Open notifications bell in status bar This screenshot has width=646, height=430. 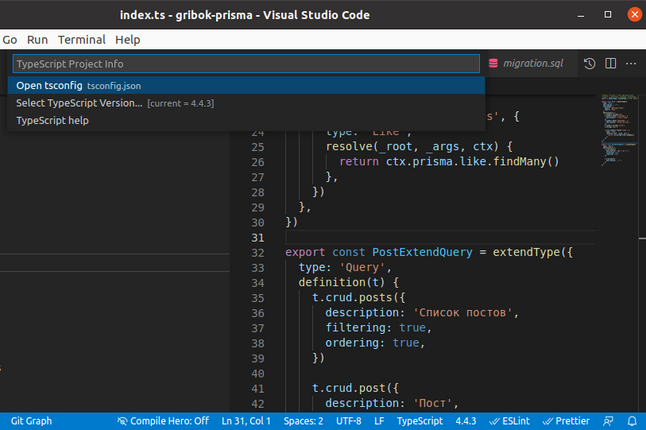632,421
